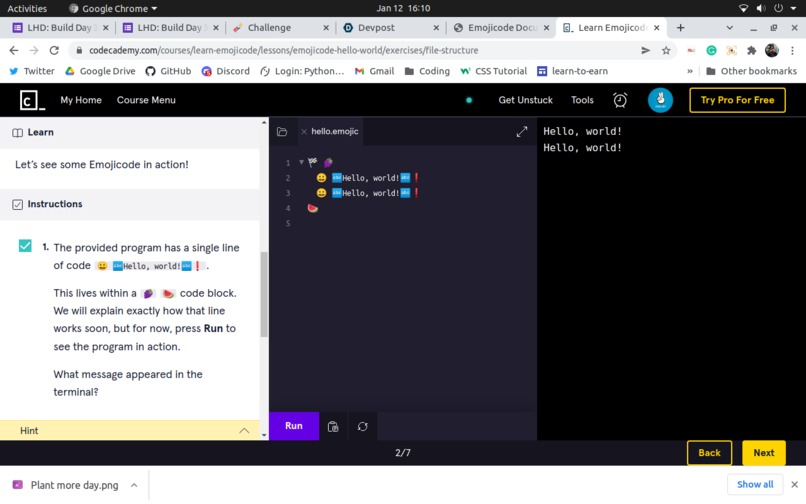Open the CSS Tutorial bookmark
This screenshot has height=504, width=806.
[493, 71]
